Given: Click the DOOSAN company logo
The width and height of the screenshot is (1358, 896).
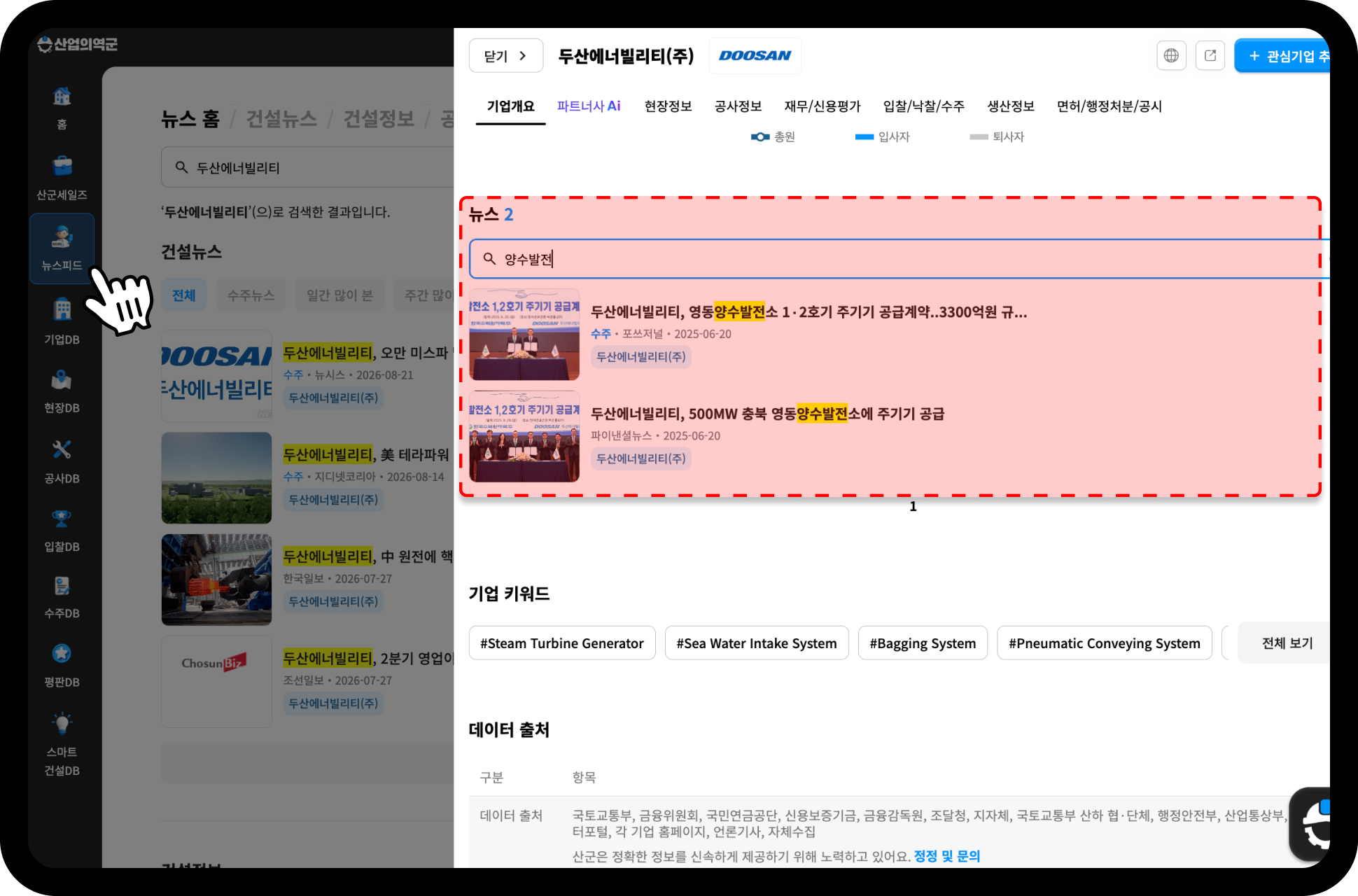Looking at the screenshot, I should (x=755, y=55).
